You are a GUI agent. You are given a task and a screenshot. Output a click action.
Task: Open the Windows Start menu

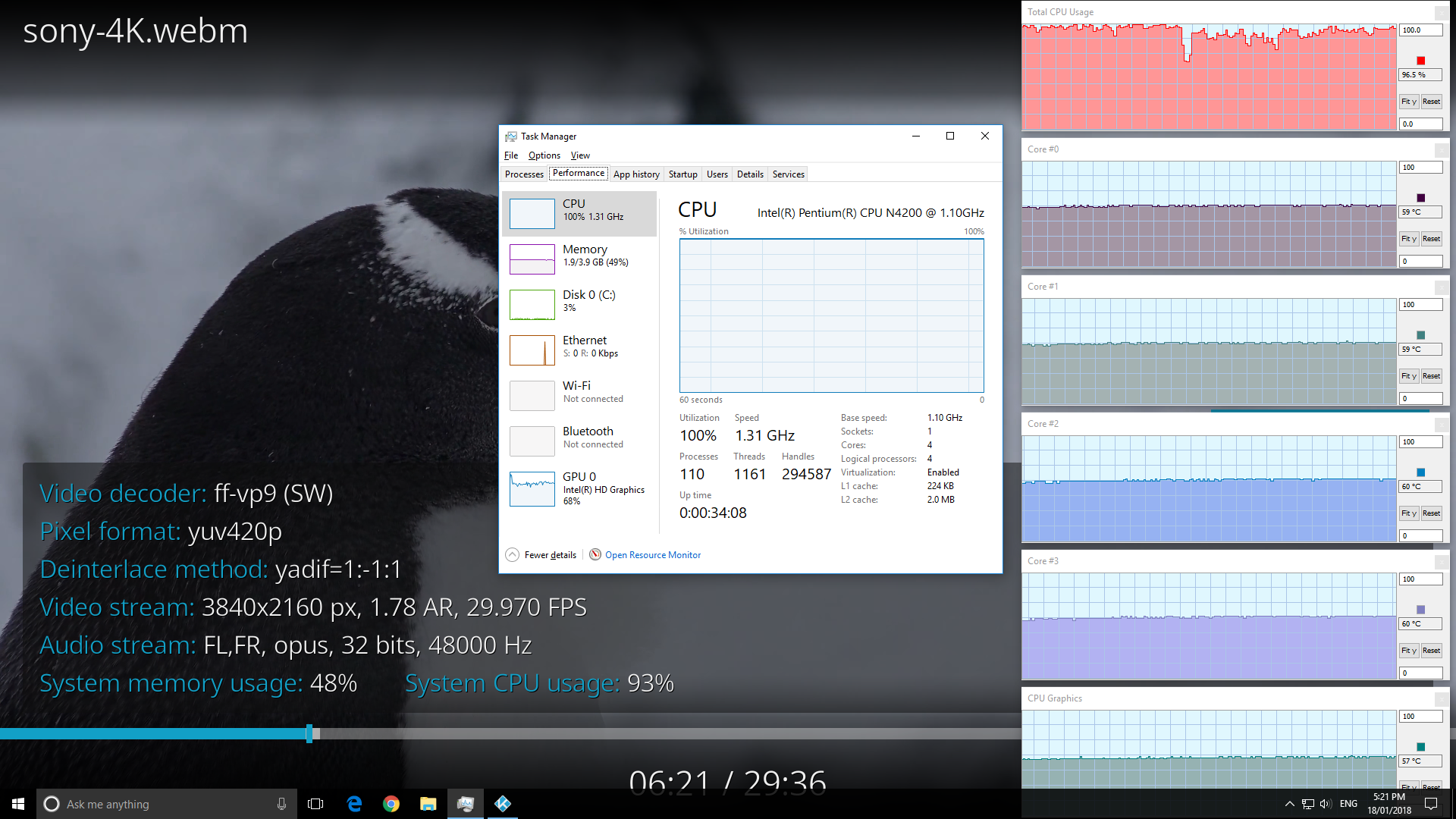point(18,804)
